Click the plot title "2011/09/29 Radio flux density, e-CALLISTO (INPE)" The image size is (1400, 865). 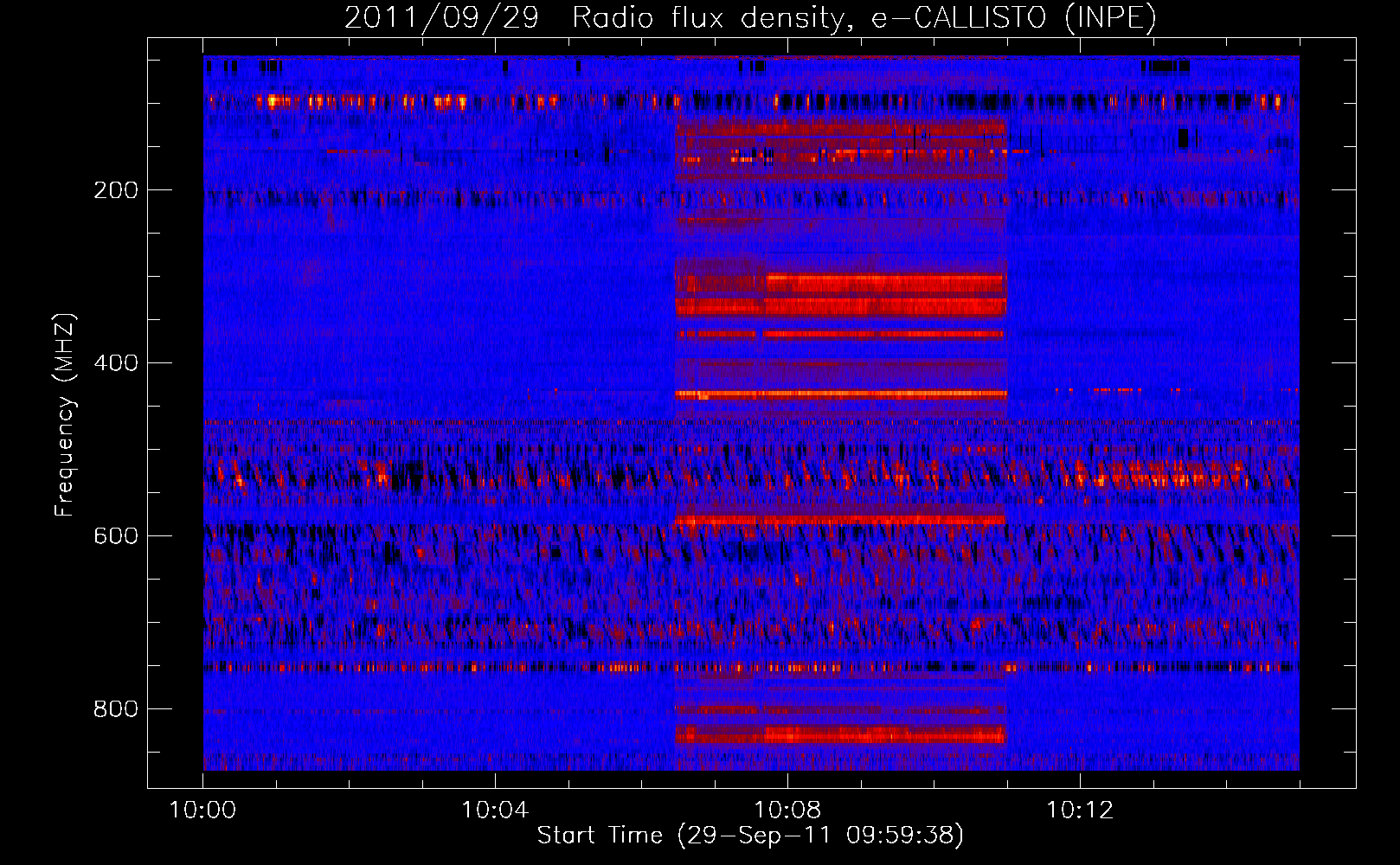(x=750, y=17)
